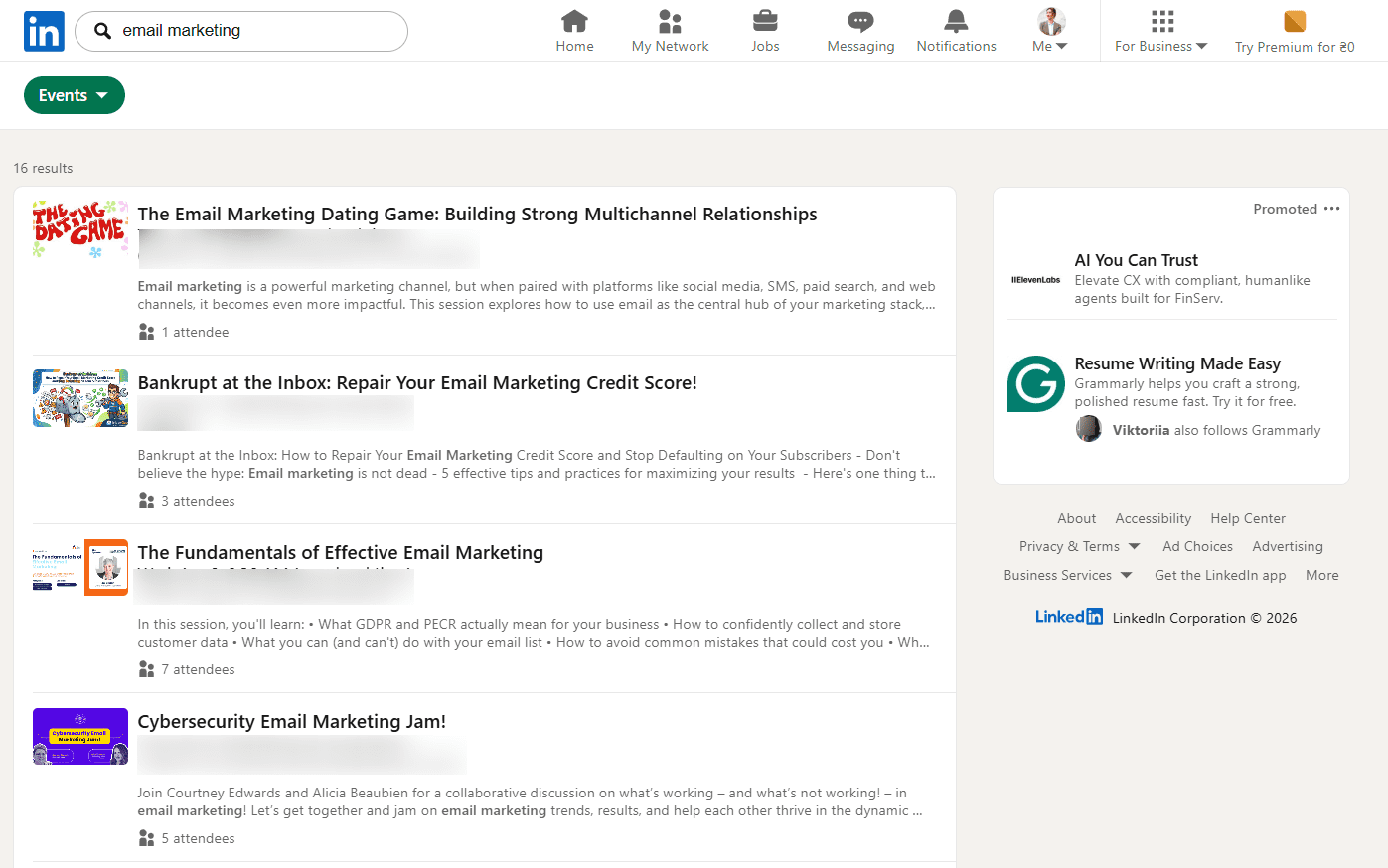
Task: Click the Grammarly logo in ad
Action: (x=1035, y=383)
